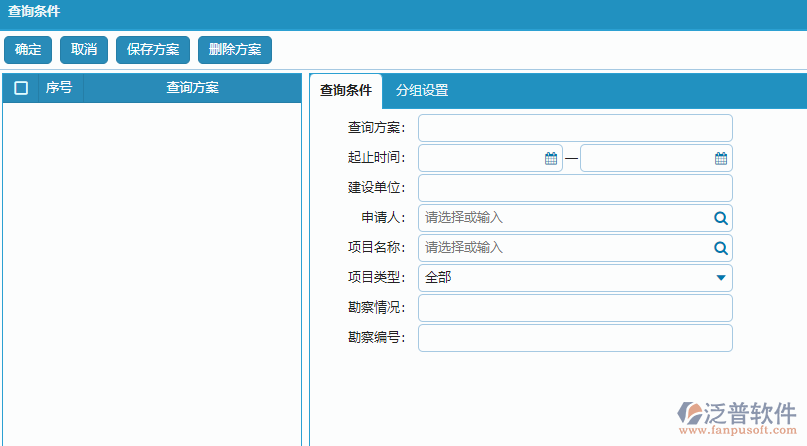807x446 pixels.
Task: Click the 保存方案 button
Action: tap(153, 50)
